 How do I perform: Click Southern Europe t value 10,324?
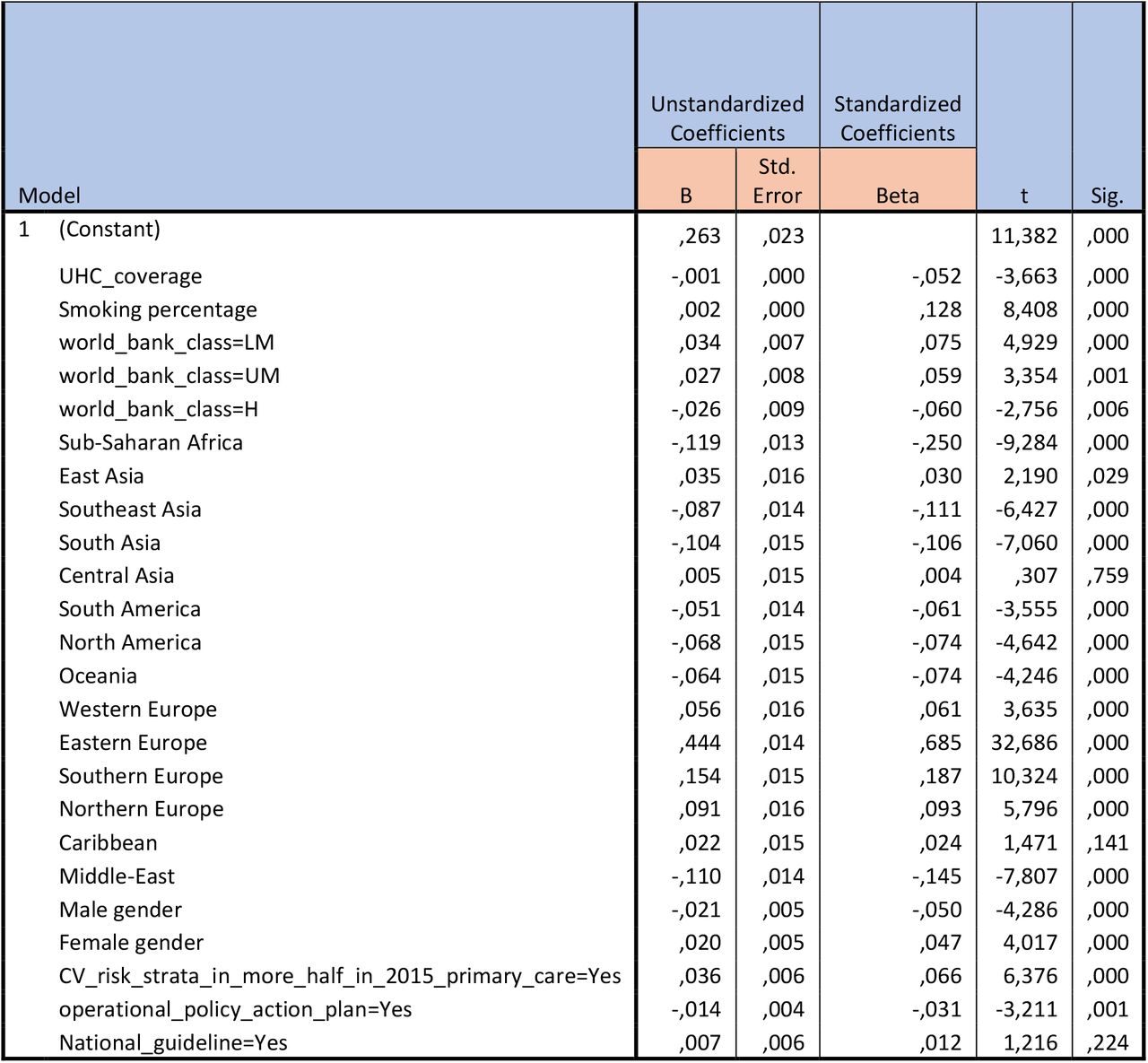1024,776
